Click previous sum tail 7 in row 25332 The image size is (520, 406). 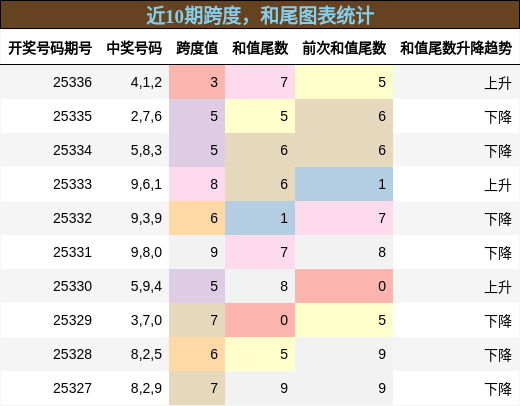pyautogui.click(x=344, y=218)
